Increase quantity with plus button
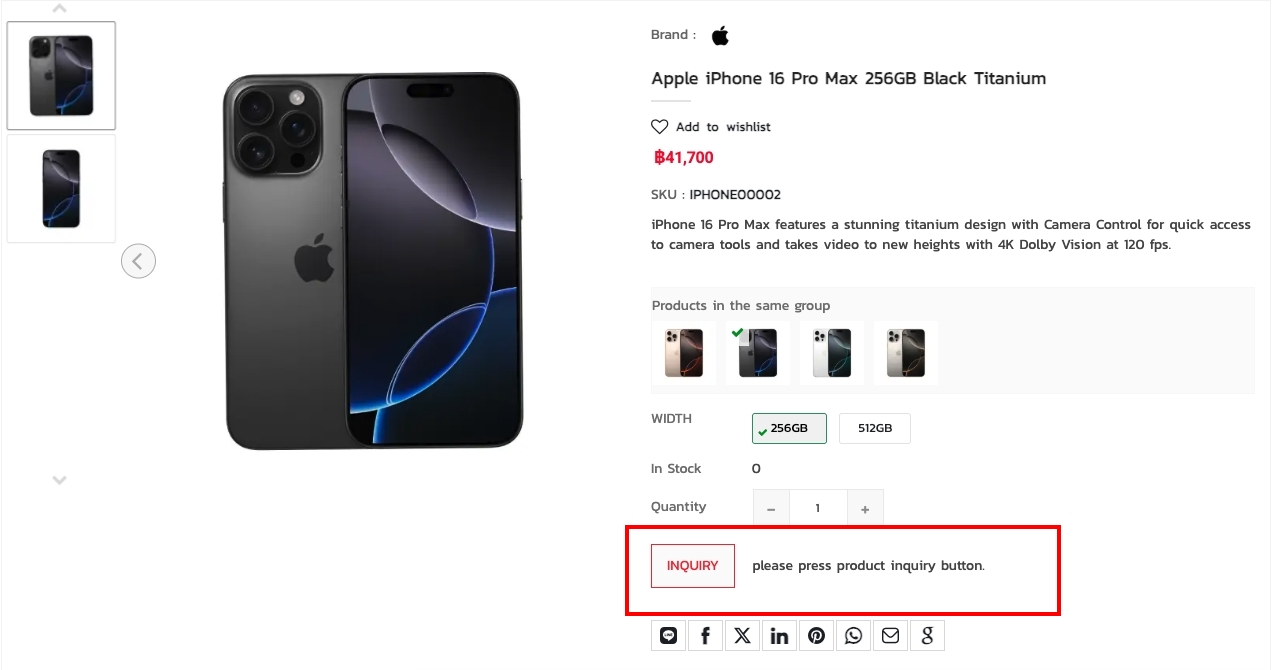The height and width of the screenshot is (670, 1272). click(x=865, y=509)
